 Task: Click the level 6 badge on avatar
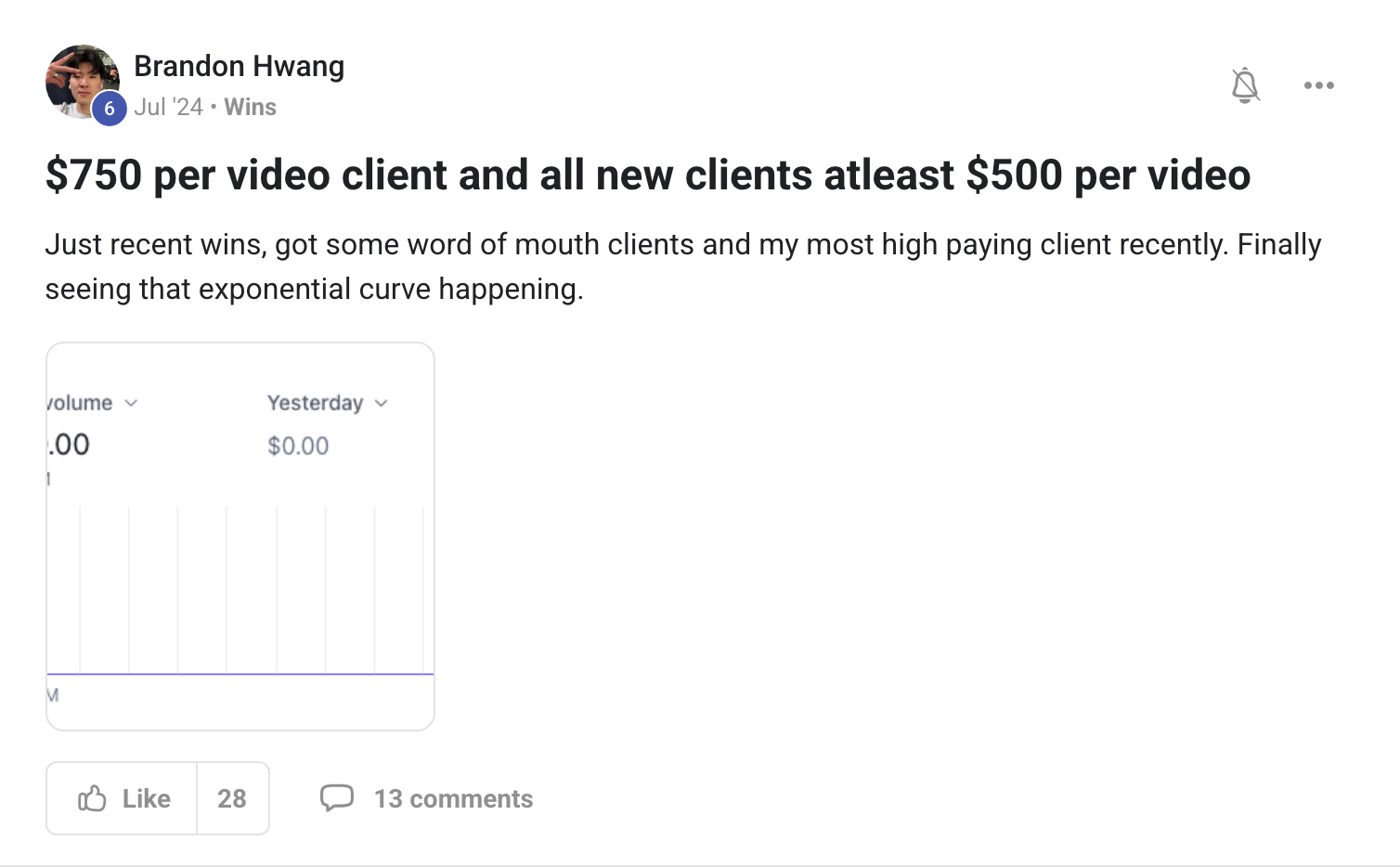tap(109, 109)
